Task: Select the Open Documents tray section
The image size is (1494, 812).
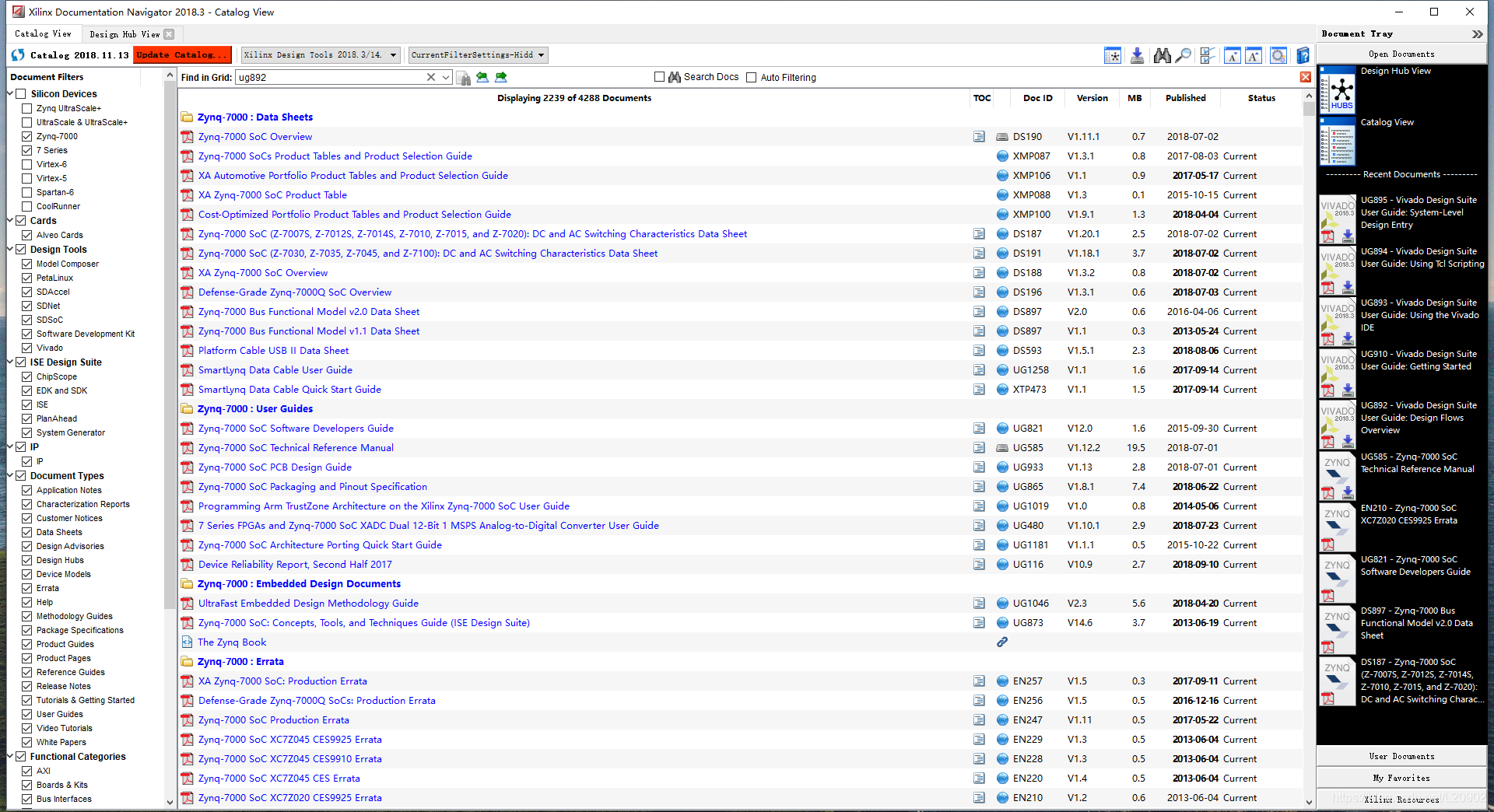Action: click(x=1401, y=54)
